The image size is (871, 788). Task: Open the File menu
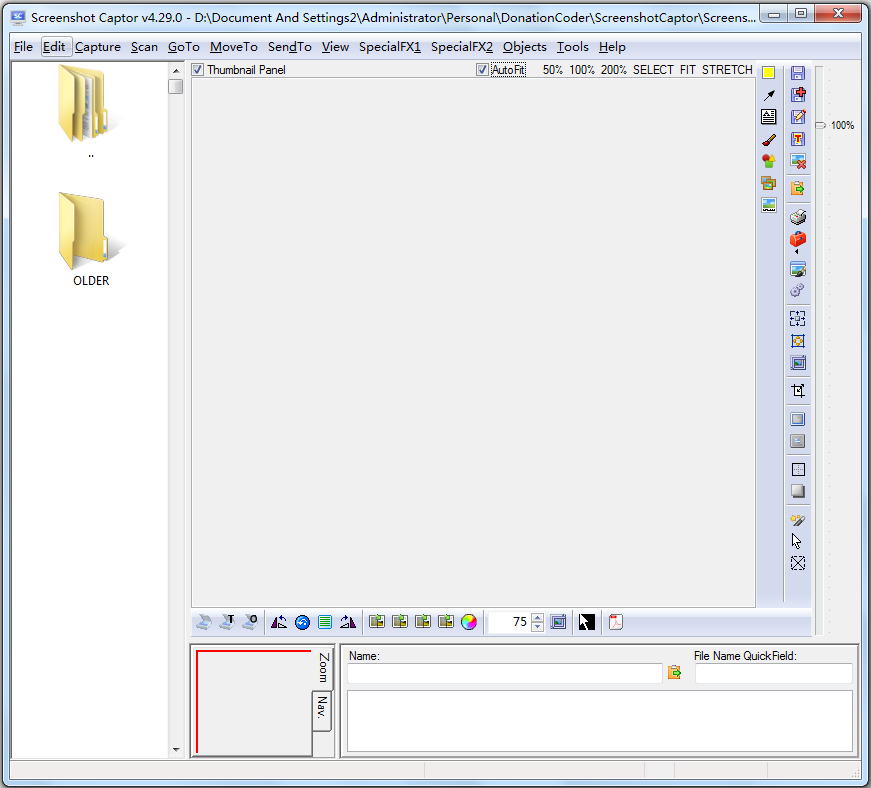[23, 47]
